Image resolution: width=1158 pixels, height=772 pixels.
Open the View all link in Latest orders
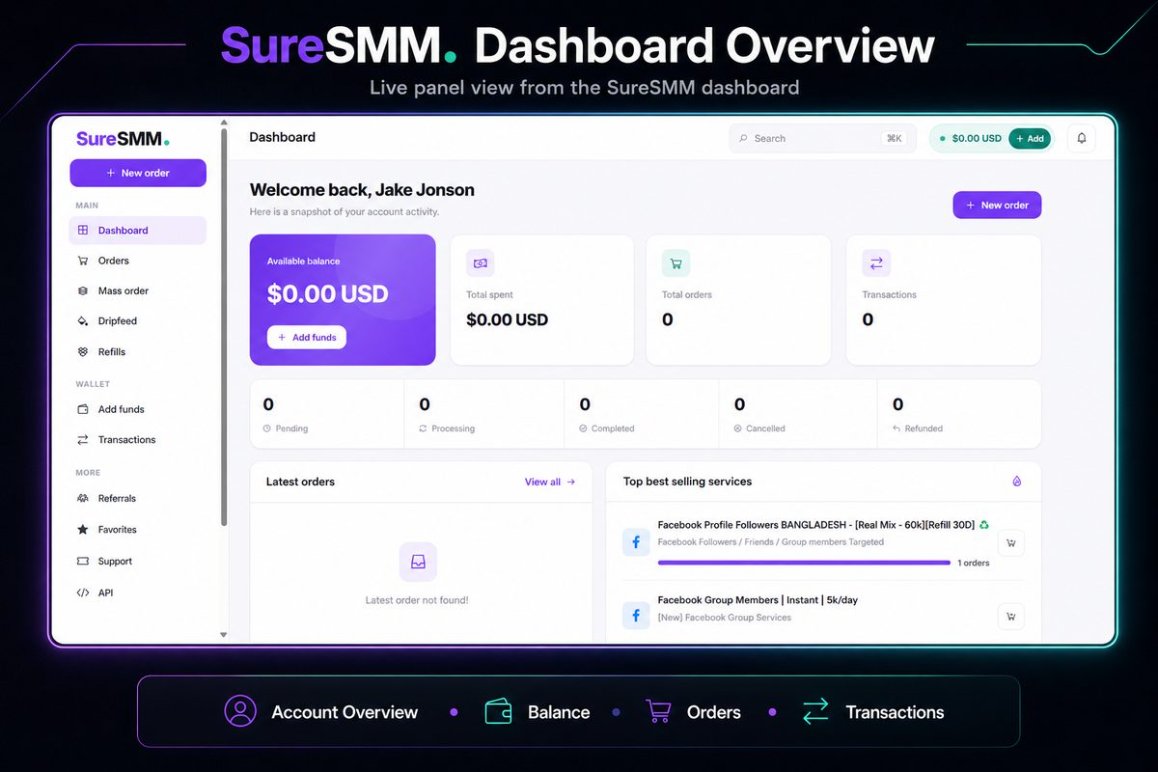tap(549, 482)
